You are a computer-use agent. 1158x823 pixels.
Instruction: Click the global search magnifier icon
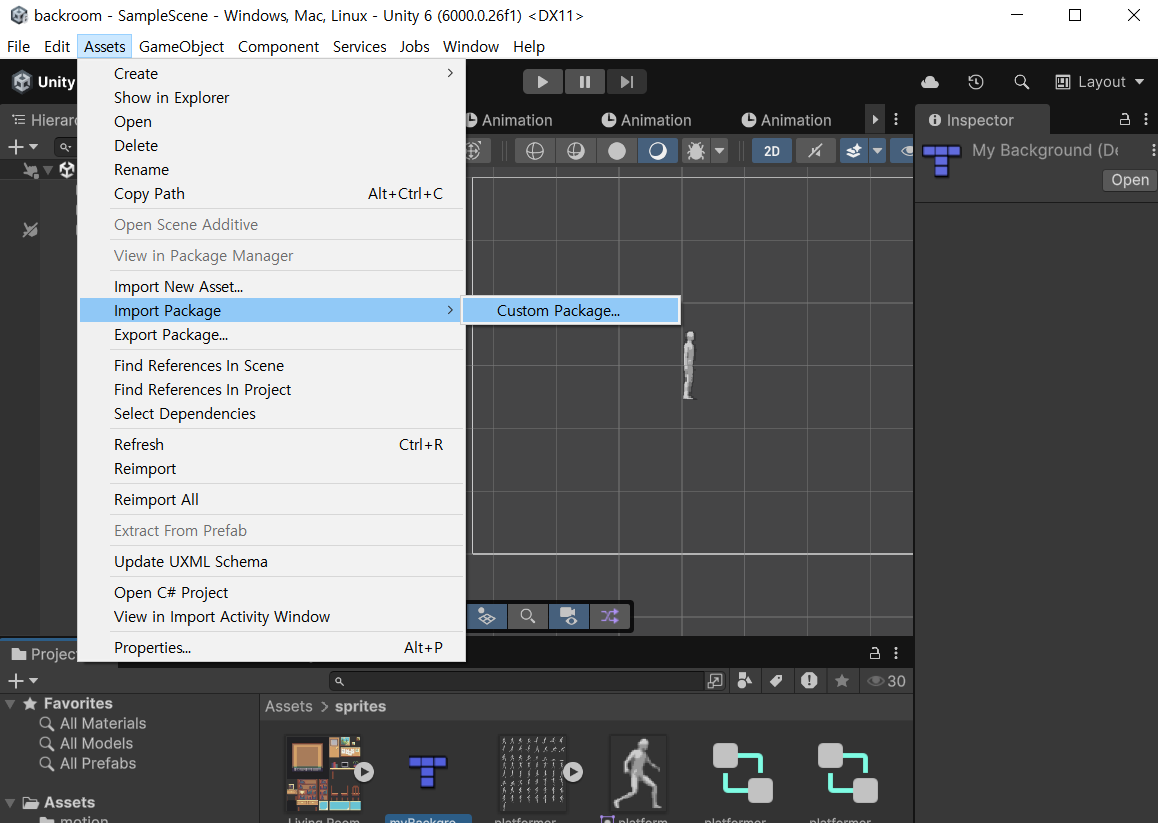[x=1021, y=82]
